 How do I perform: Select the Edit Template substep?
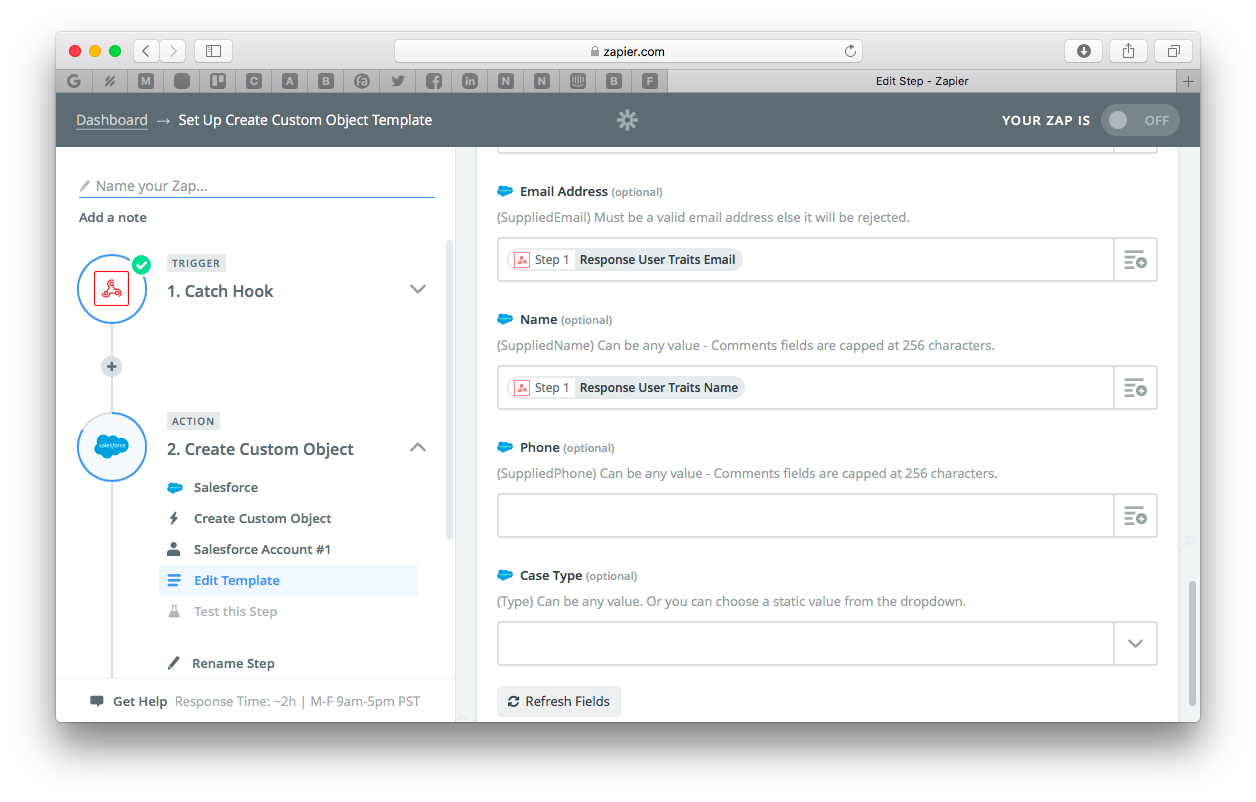tap(288, 581)
